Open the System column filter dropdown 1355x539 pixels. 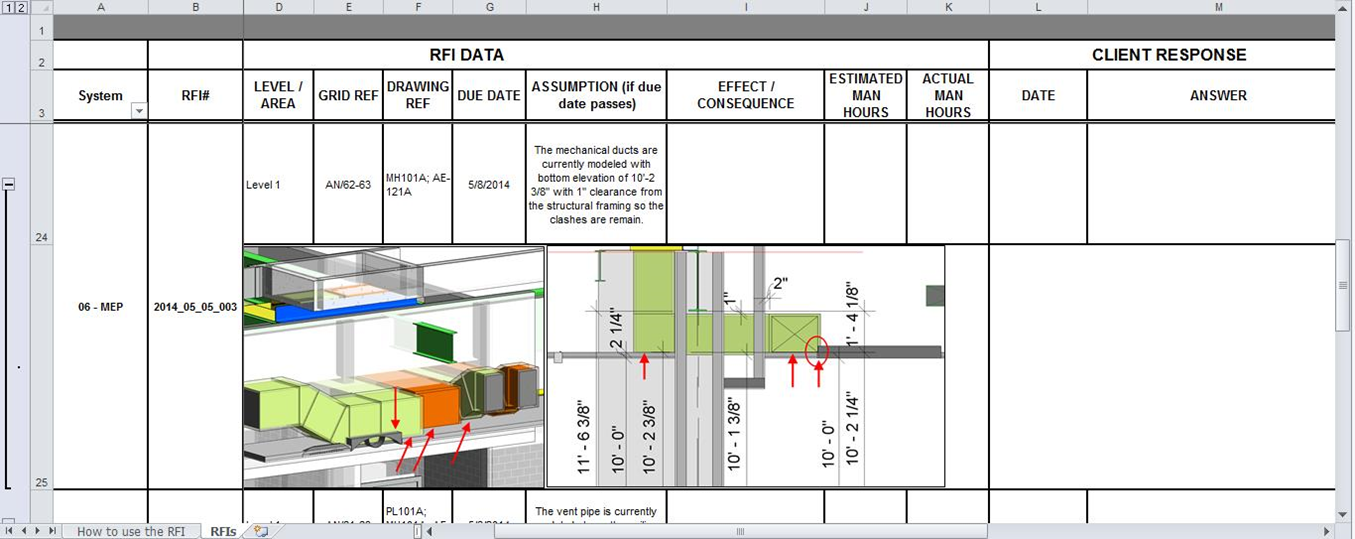(139, 111)
